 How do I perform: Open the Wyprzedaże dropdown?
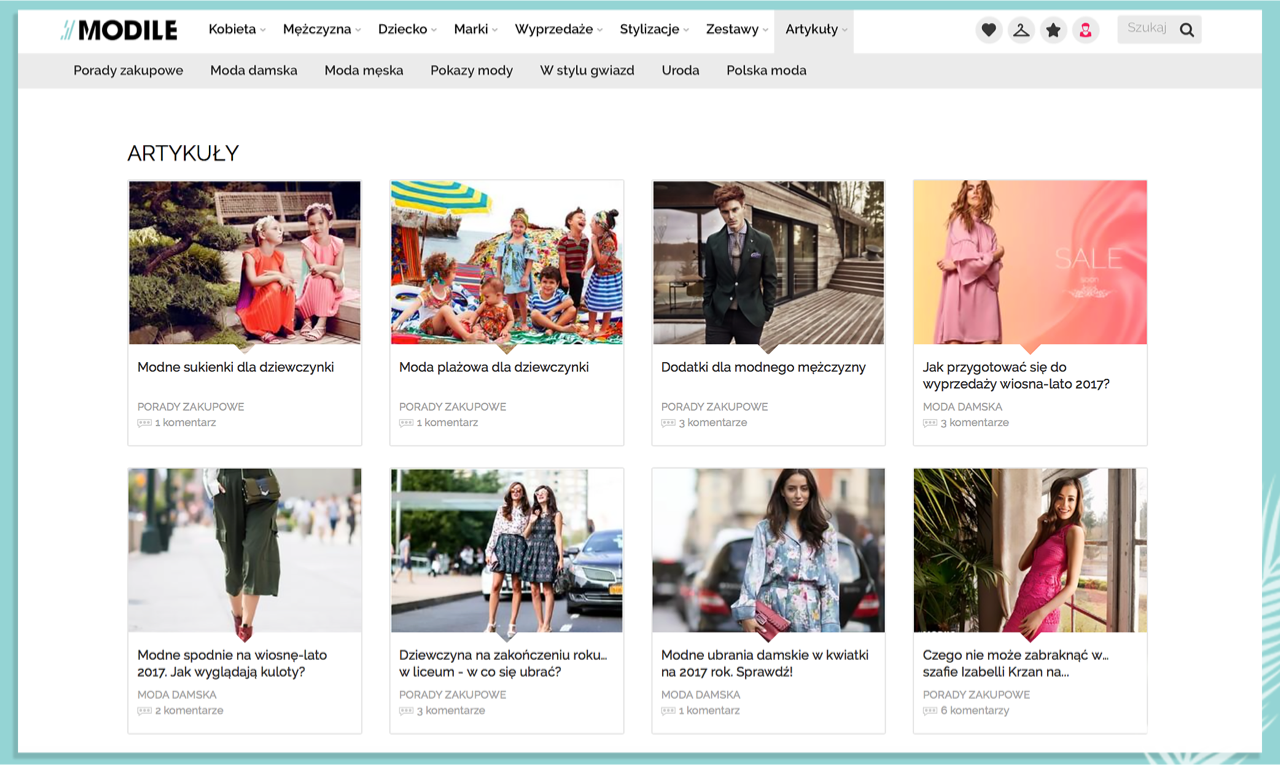tap(558, 29)
